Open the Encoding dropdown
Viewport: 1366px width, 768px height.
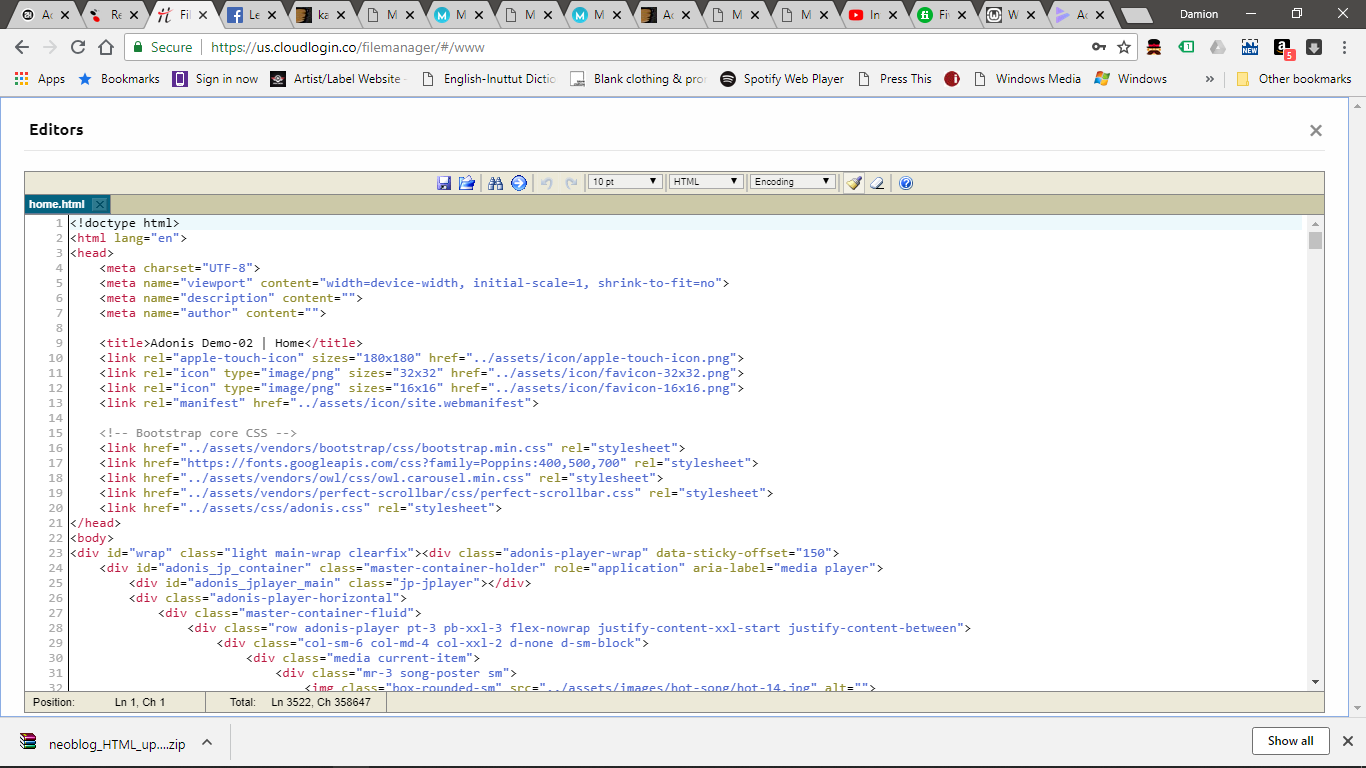(793, 182)
